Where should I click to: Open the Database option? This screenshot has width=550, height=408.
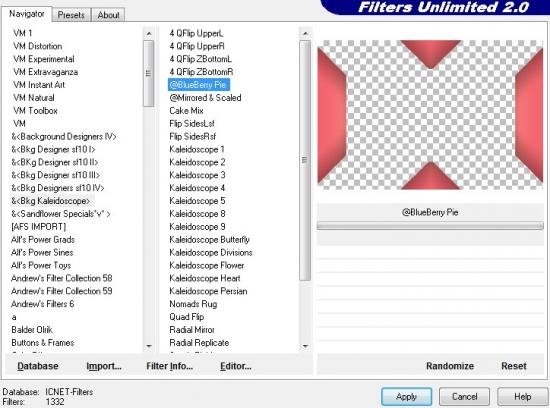tap(38, 366)
